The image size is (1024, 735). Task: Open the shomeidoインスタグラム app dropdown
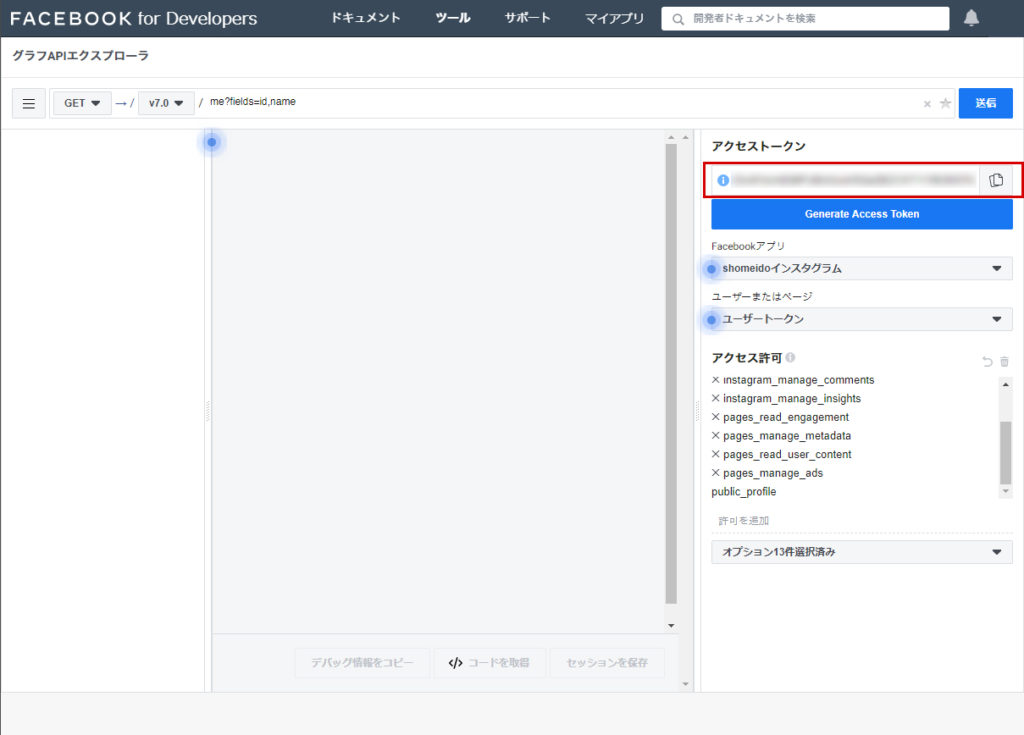pyautogui.click(x=861, y=268)
